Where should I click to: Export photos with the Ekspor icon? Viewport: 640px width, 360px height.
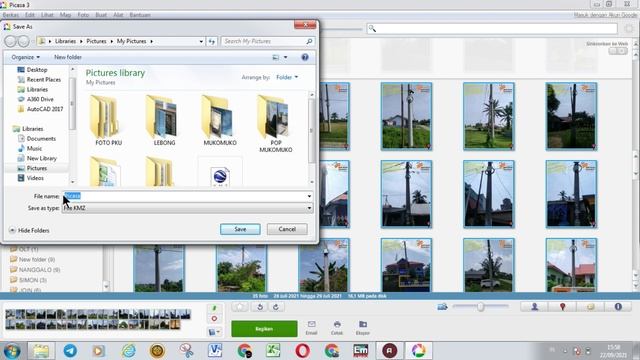pyautogui.click(x=362, y=327)
